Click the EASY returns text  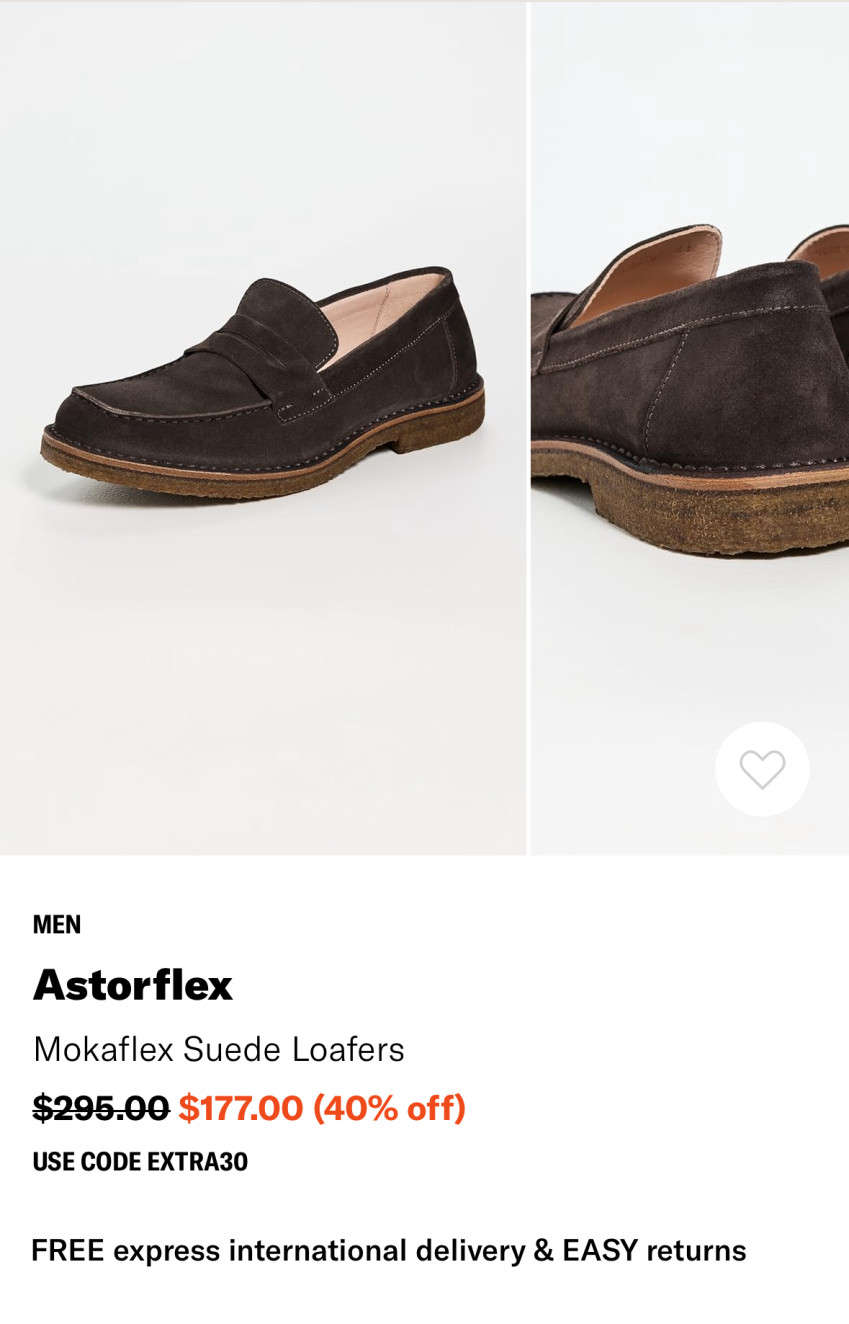654,1251
